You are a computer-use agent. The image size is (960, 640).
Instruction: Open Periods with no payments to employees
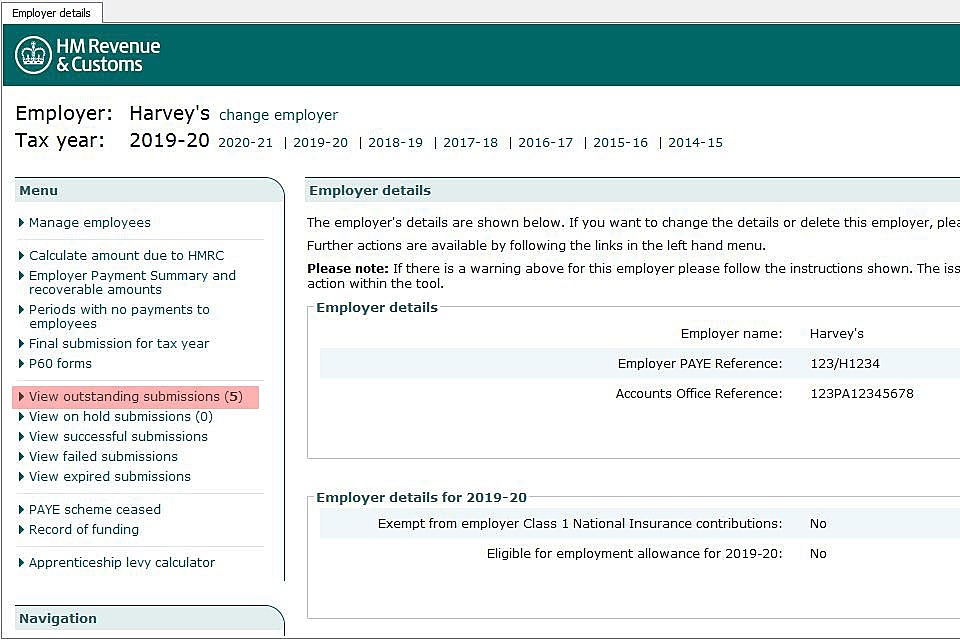click(118, 317)
